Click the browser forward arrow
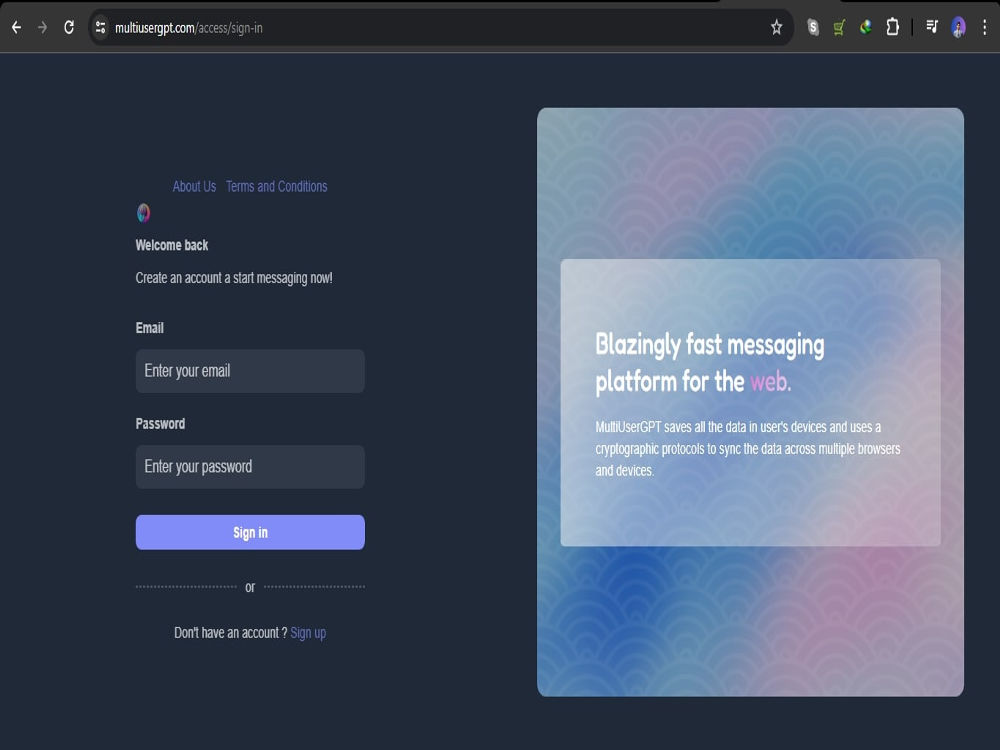 [x=42, y=27]
